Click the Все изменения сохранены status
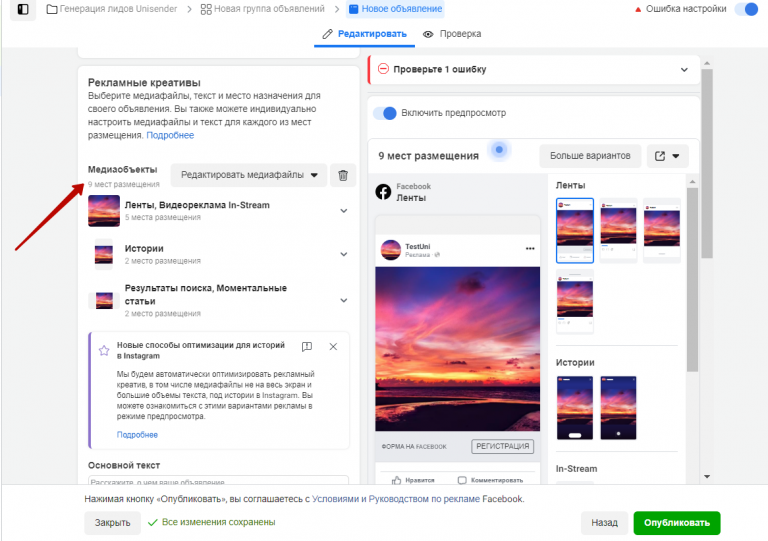The image size is (768, 541). pyautogui.click(x=212, y=522)
